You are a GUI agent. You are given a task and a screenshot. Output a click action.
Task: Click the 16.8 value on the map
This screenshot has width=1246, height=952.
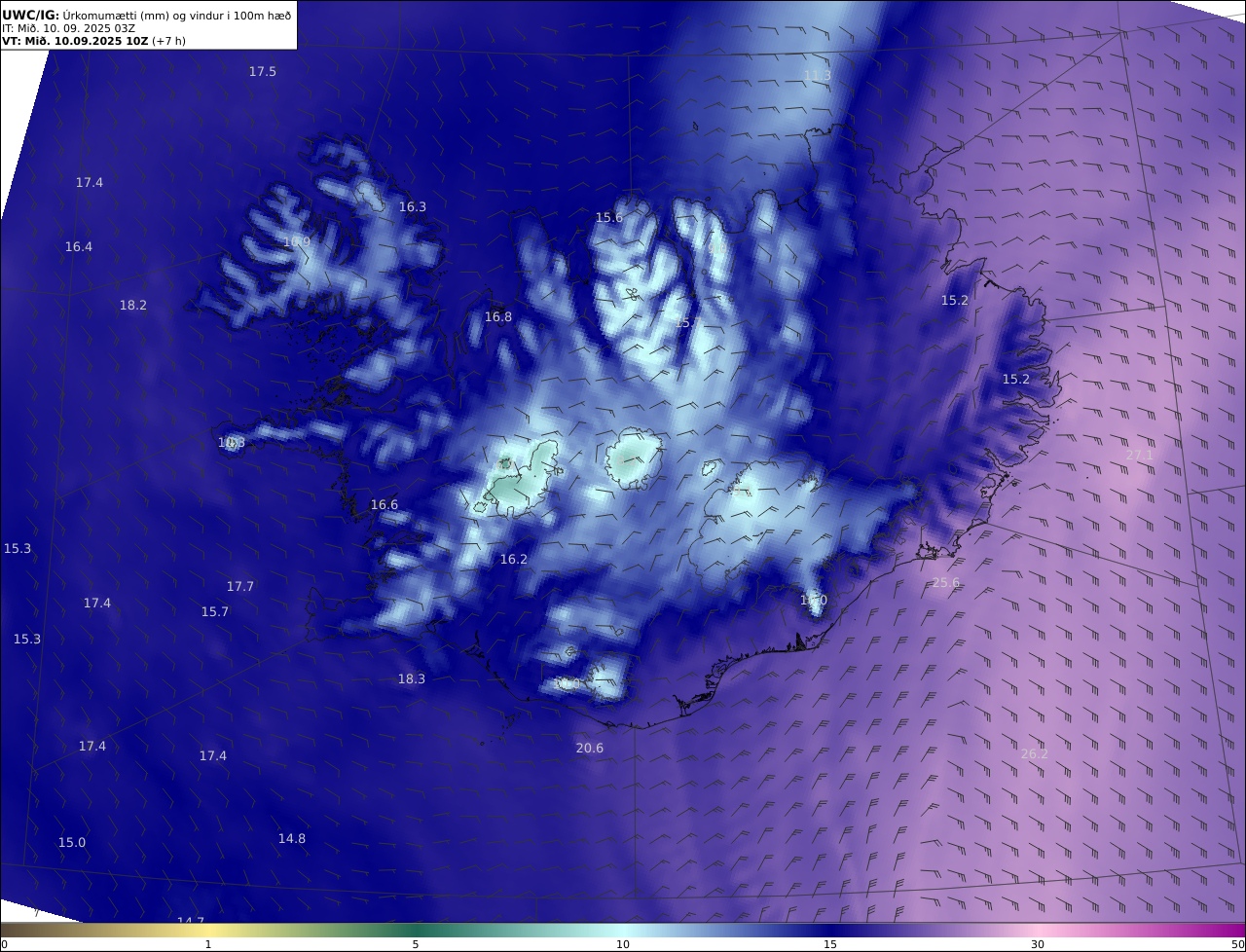coord(498,317)
